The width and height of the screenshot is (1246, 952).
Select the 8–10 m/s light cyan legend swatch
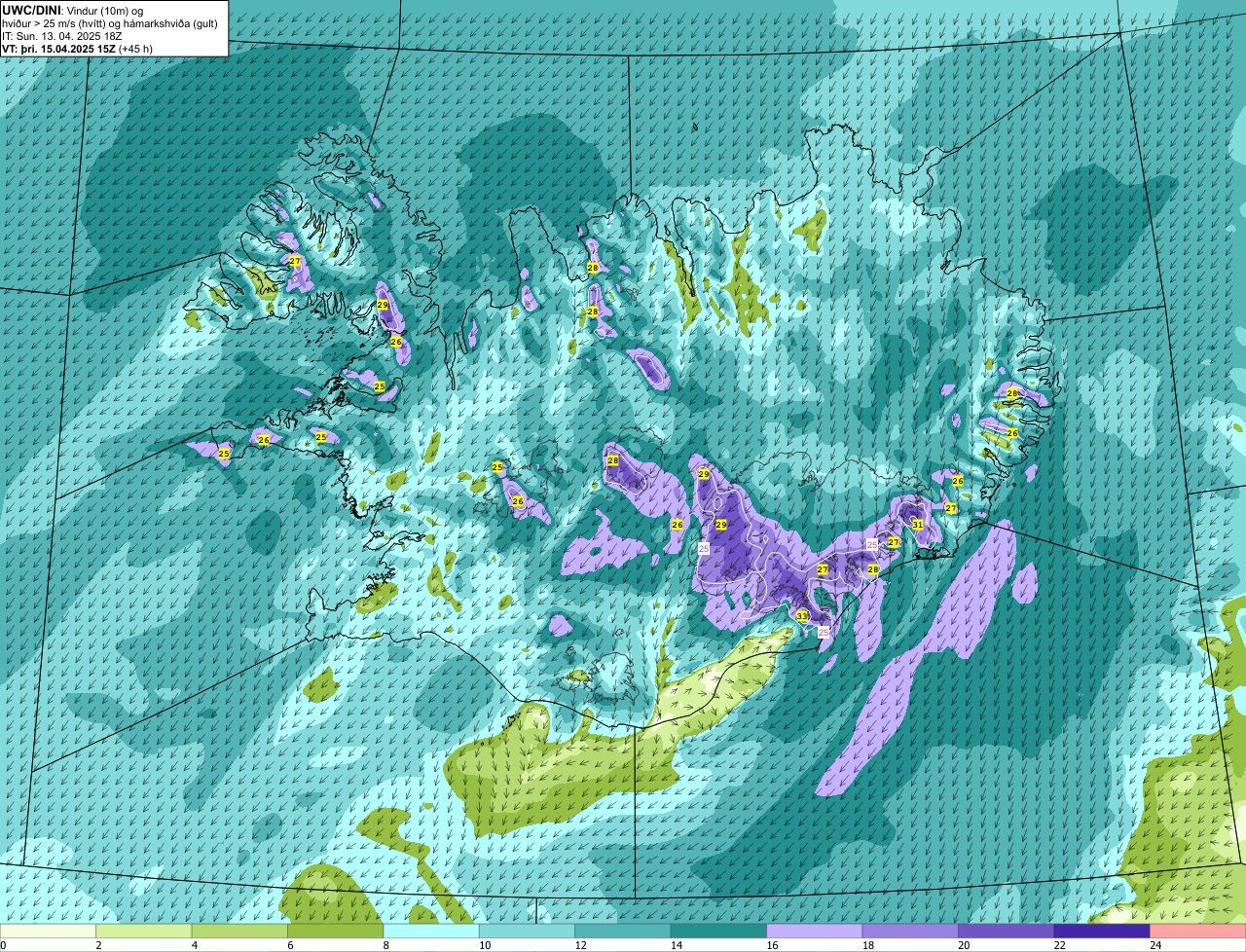(x=431, y=931)
